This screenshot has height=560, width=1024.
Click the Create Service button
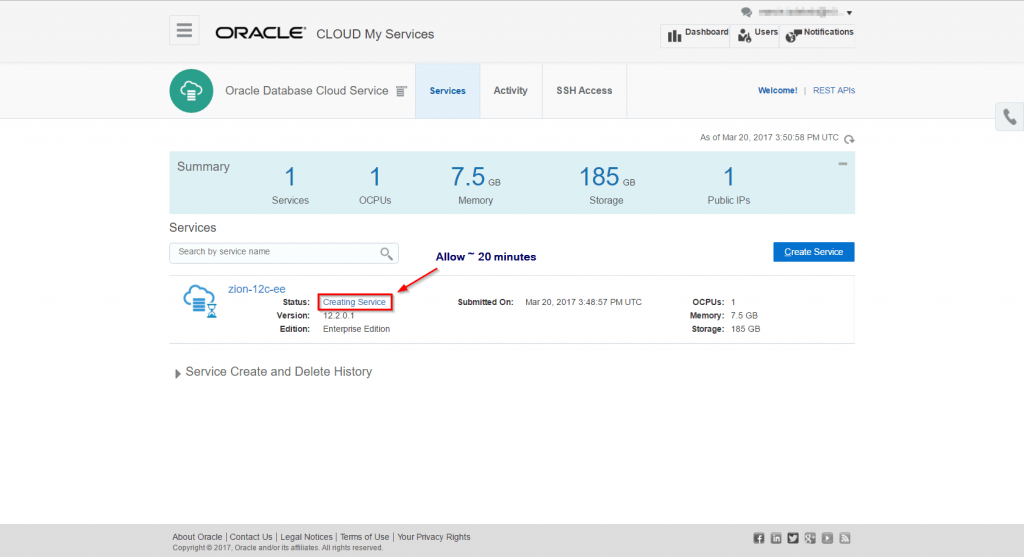[x=813, y=252]
